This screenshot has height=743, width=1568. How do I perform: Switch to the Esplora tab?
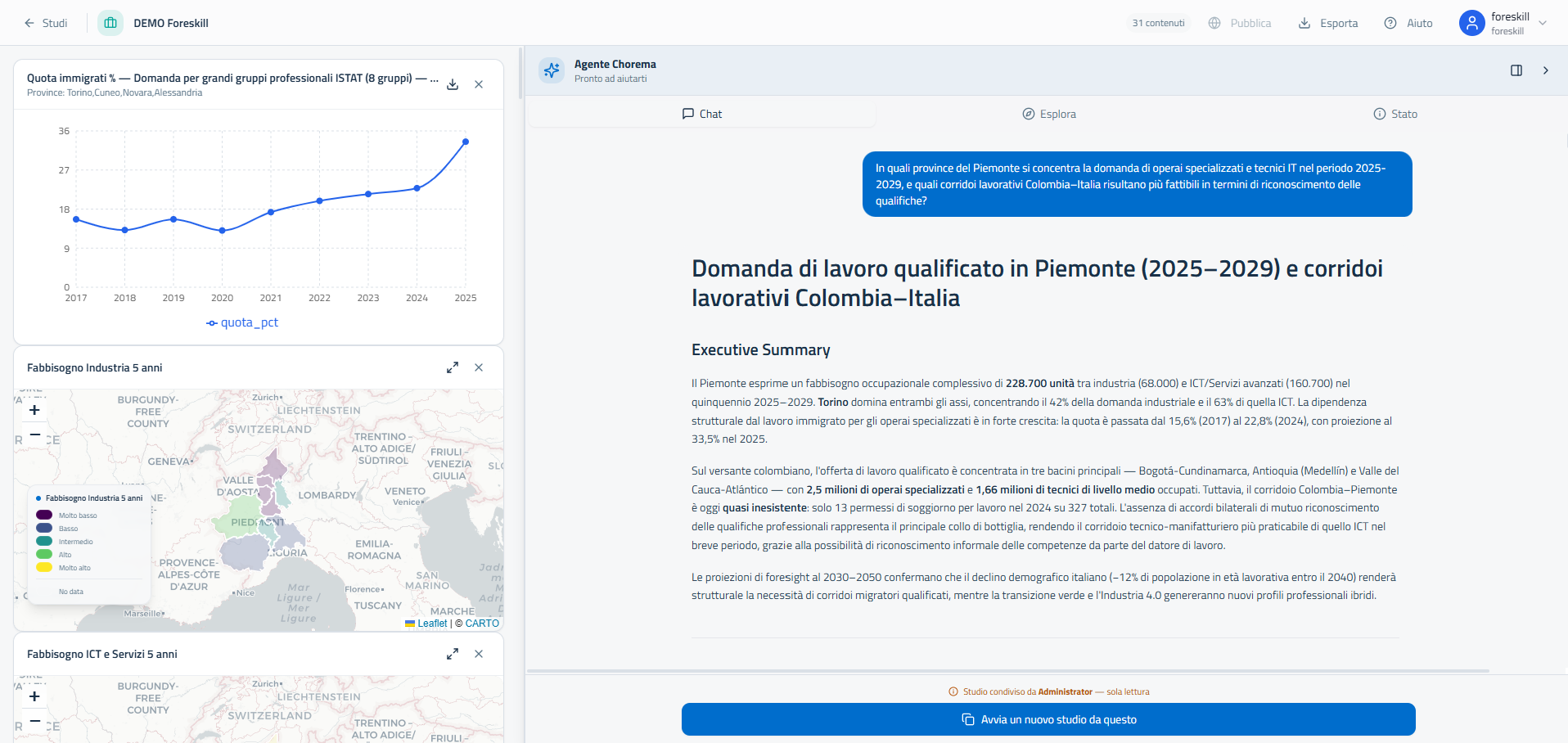tap(1049, 114)
